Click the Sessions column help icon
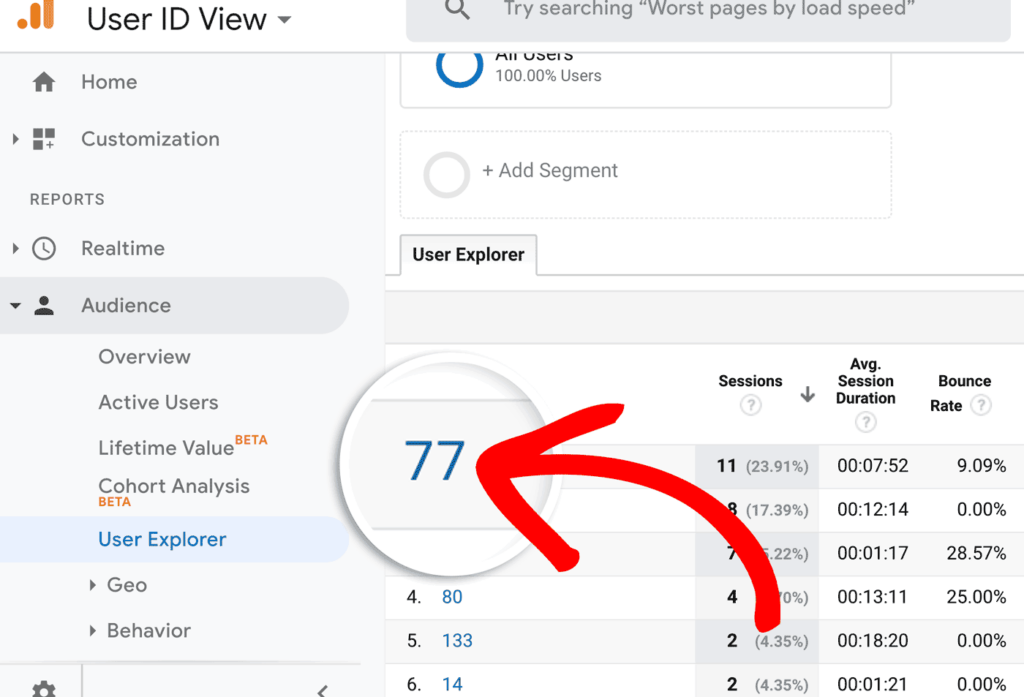1024x697 pixels. (749, 405)
